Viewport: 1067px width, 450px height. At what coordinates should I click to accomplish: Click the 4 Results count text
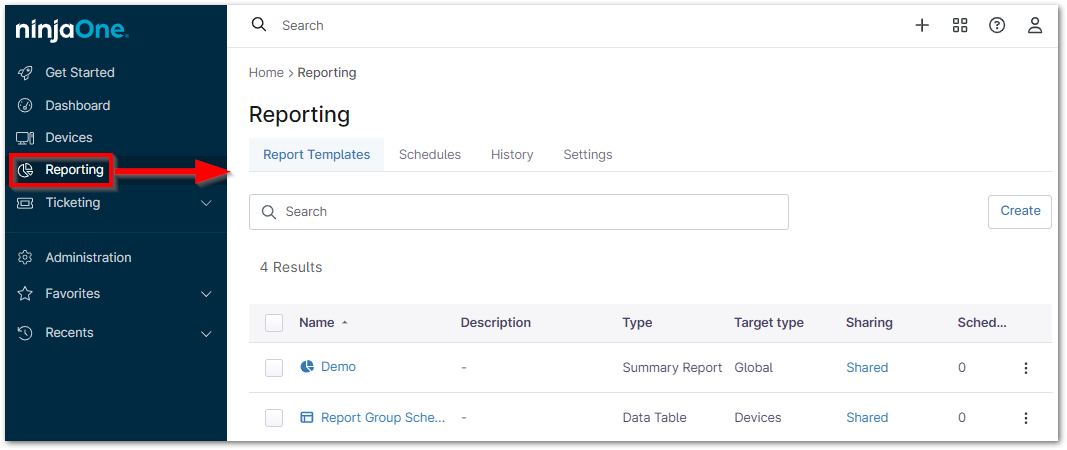(291, 268)
